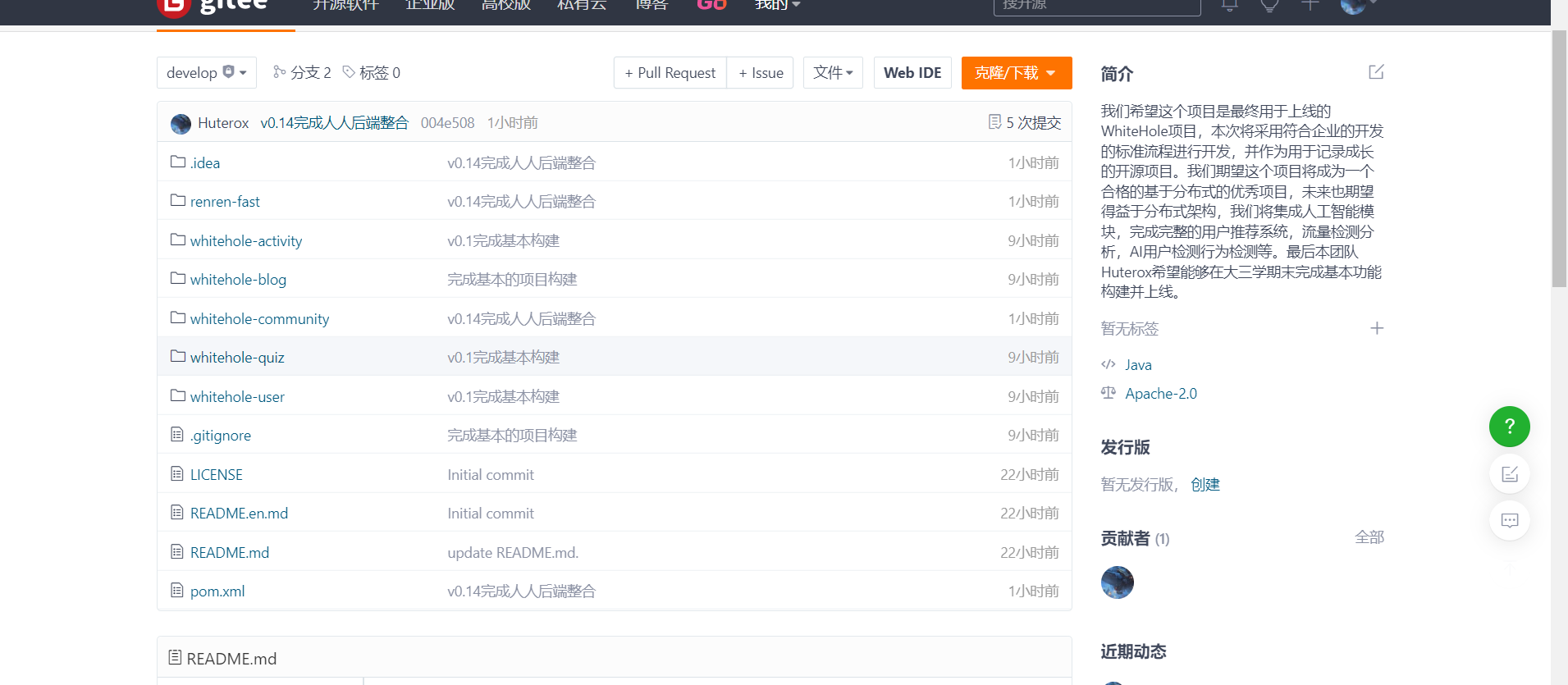Click the file icon beside .gitignore
The image size is (1568, 685).
(177, 434)
